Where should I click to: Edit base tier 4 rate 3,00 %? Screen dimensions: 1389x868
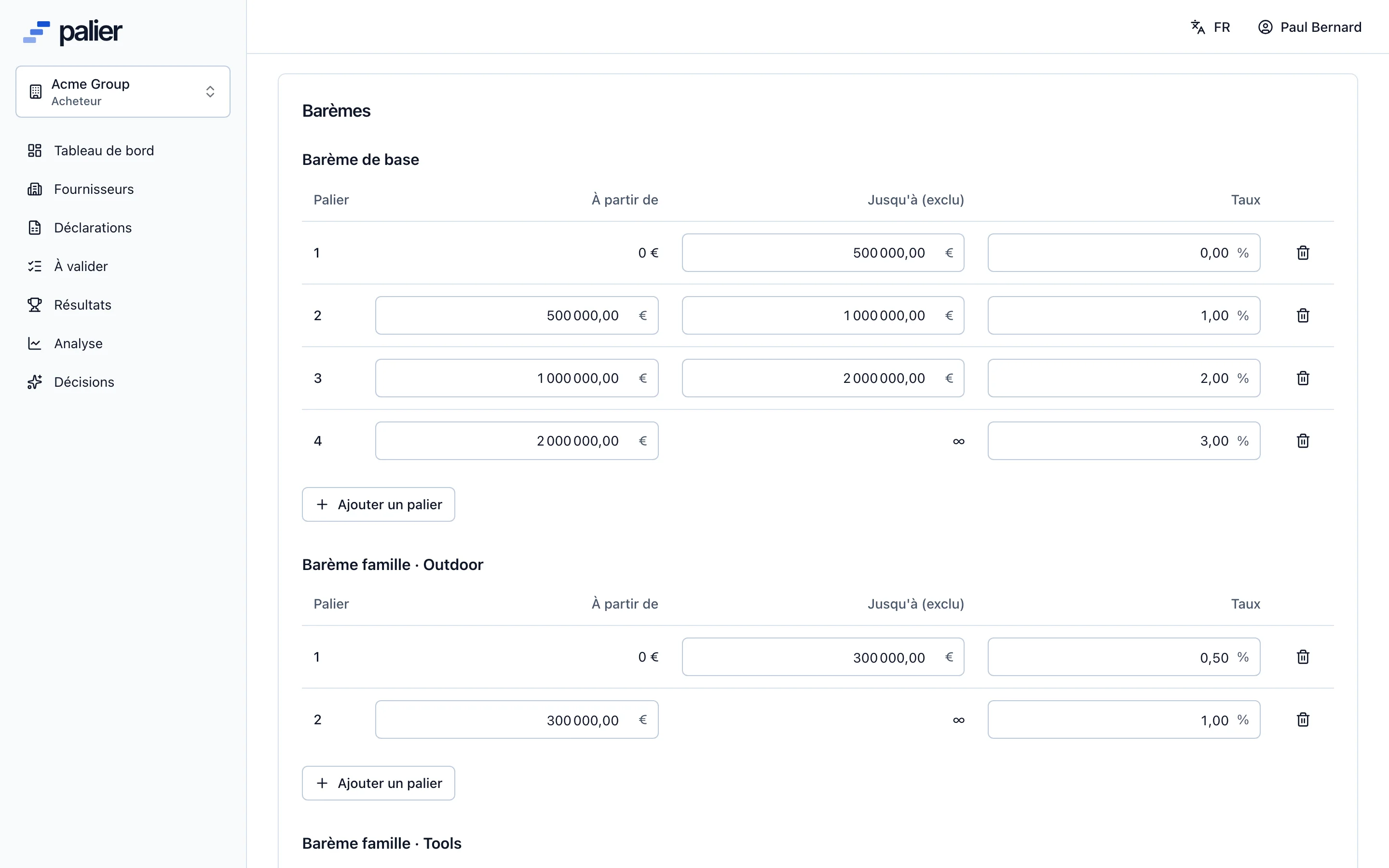point(1124,441)
